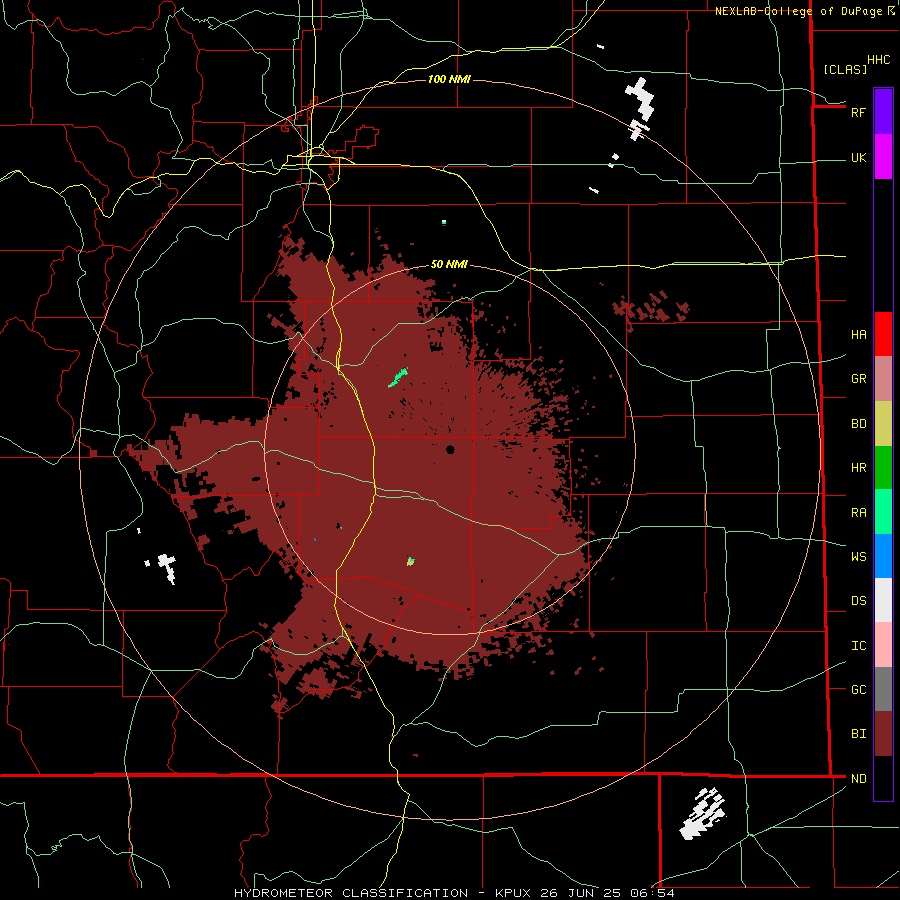
Task: Click the HR green legend swatch
Action: [x=883, y=468]
